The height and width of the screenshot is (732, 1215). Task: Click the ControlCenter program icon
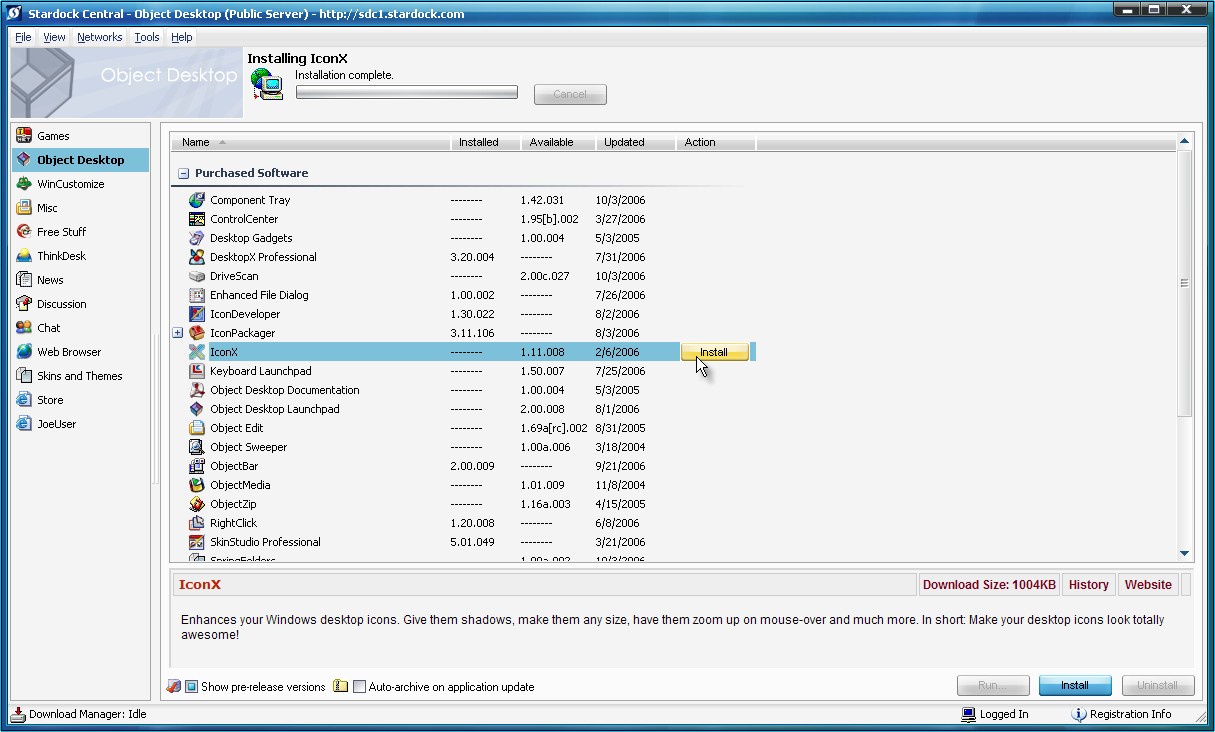tap(197, 219)
